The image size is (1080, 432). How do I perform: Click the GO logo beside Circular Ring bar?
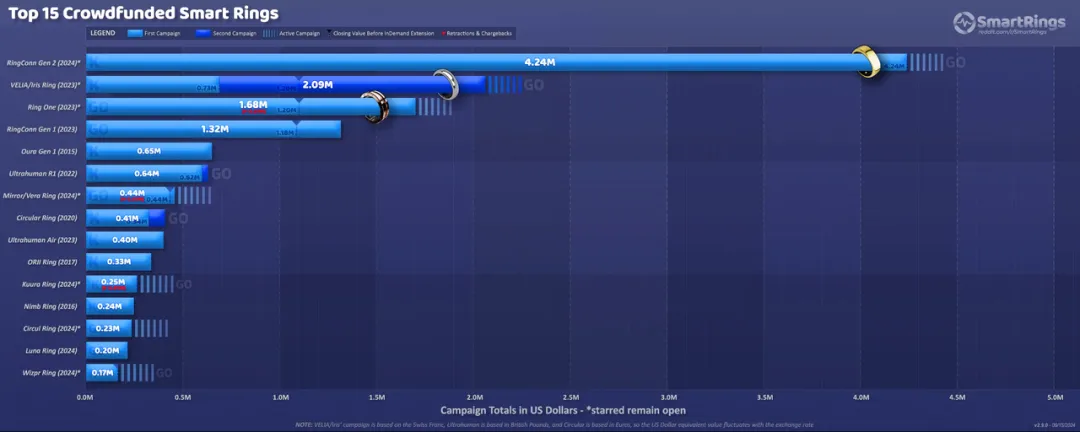tap(178, 218)
